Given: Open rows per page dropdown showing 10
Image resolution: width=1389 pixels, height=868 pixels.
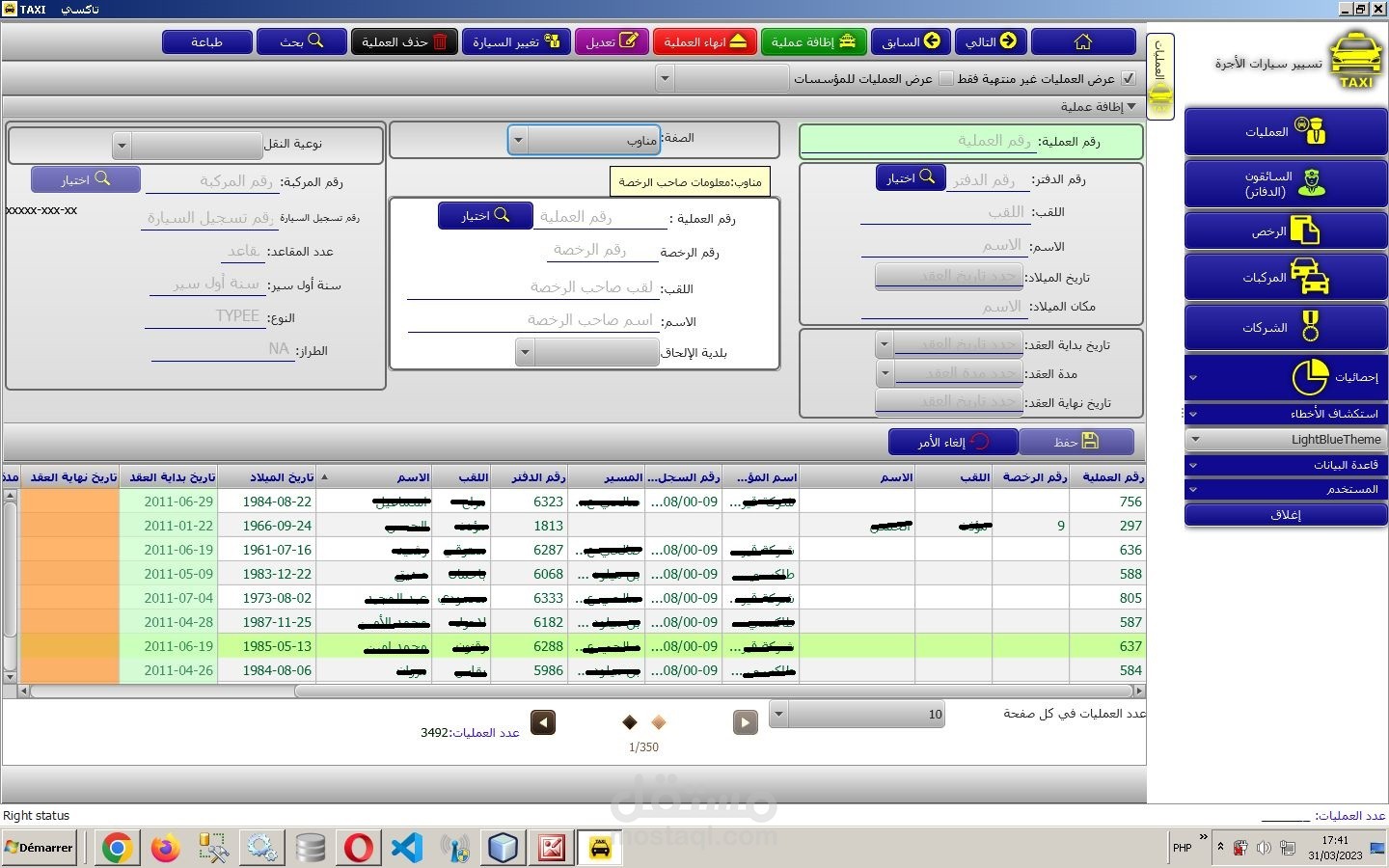Looking at the screenshot, I should click(x=857, y=715).
